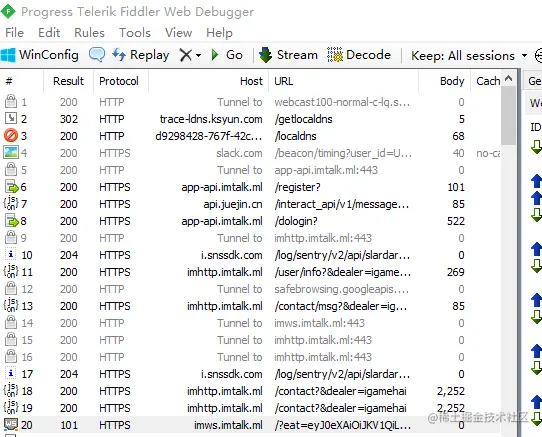The image size is (542, 437).
Task: Open the Rules menu
Action: [89, 33]
